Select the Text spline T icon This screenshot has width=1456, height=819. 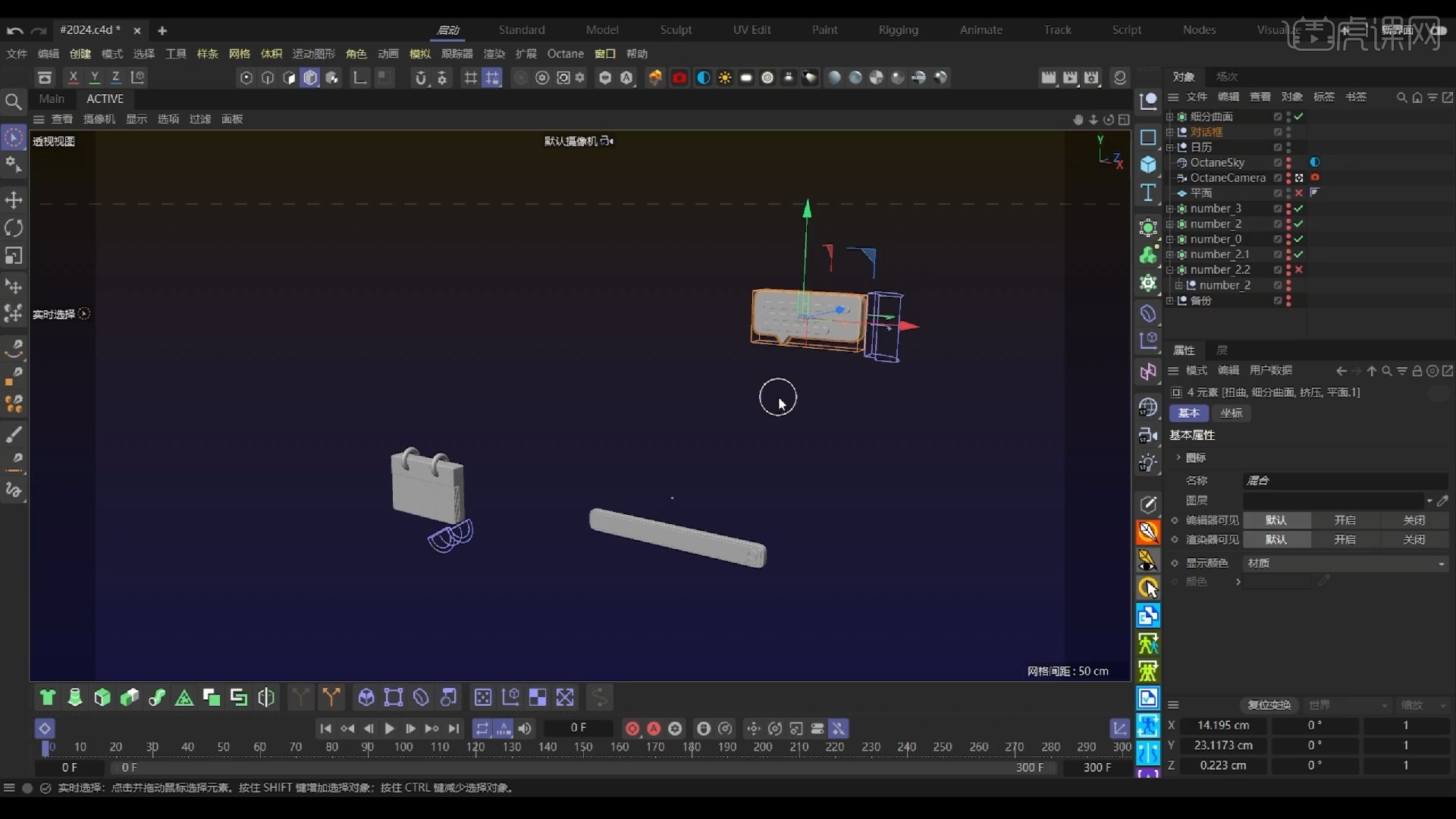1148,193
